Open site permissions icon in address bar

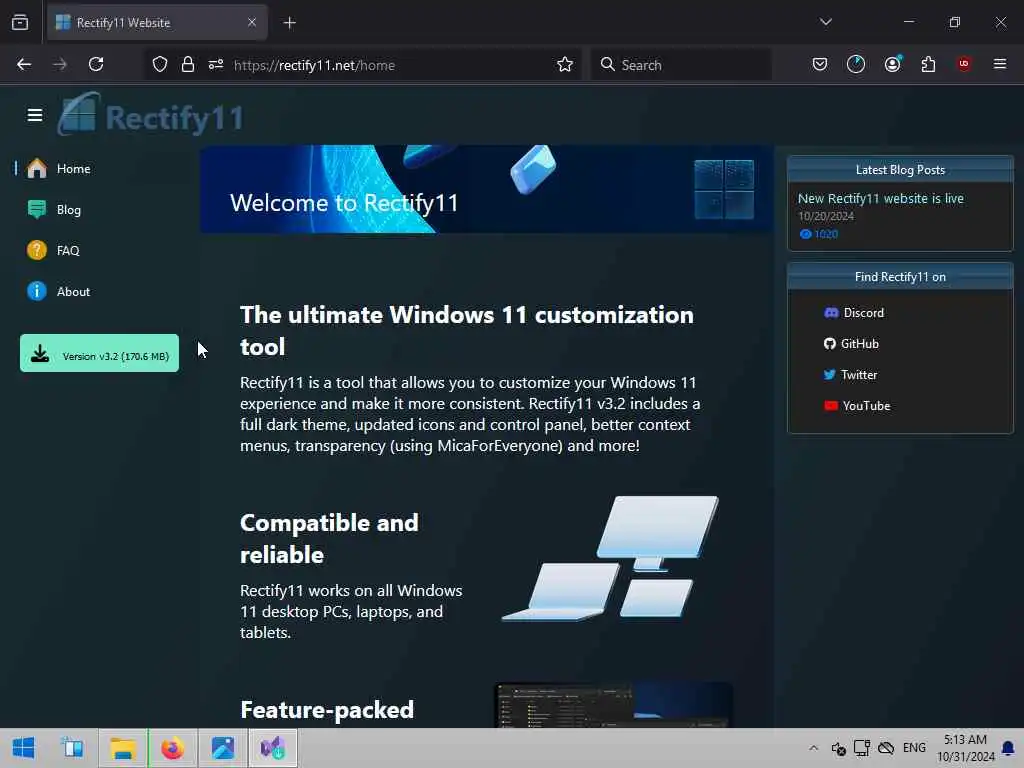216,64
